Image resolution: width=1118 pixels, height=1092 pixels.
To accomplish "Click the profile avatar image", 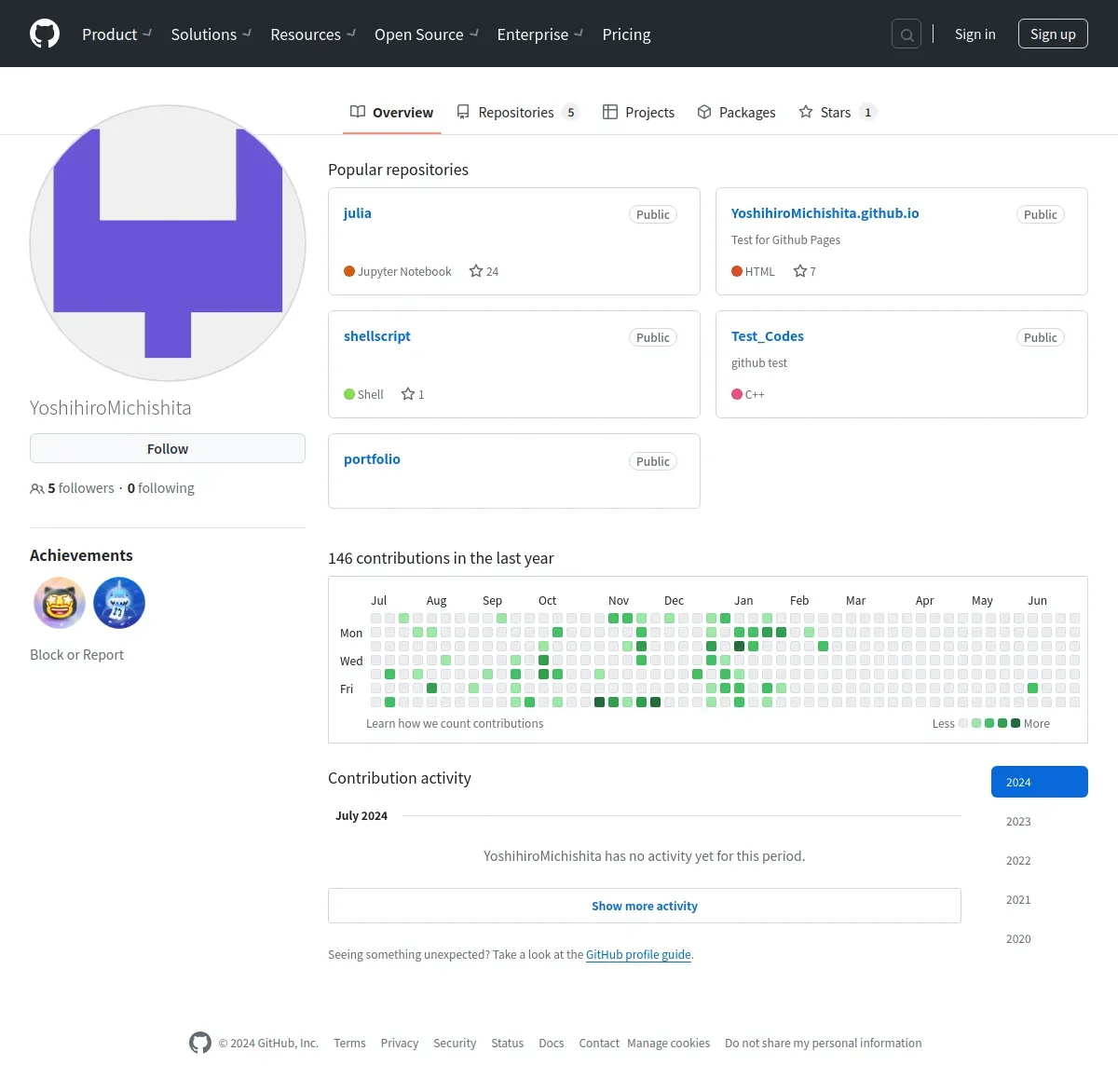I will pos(168,243).
